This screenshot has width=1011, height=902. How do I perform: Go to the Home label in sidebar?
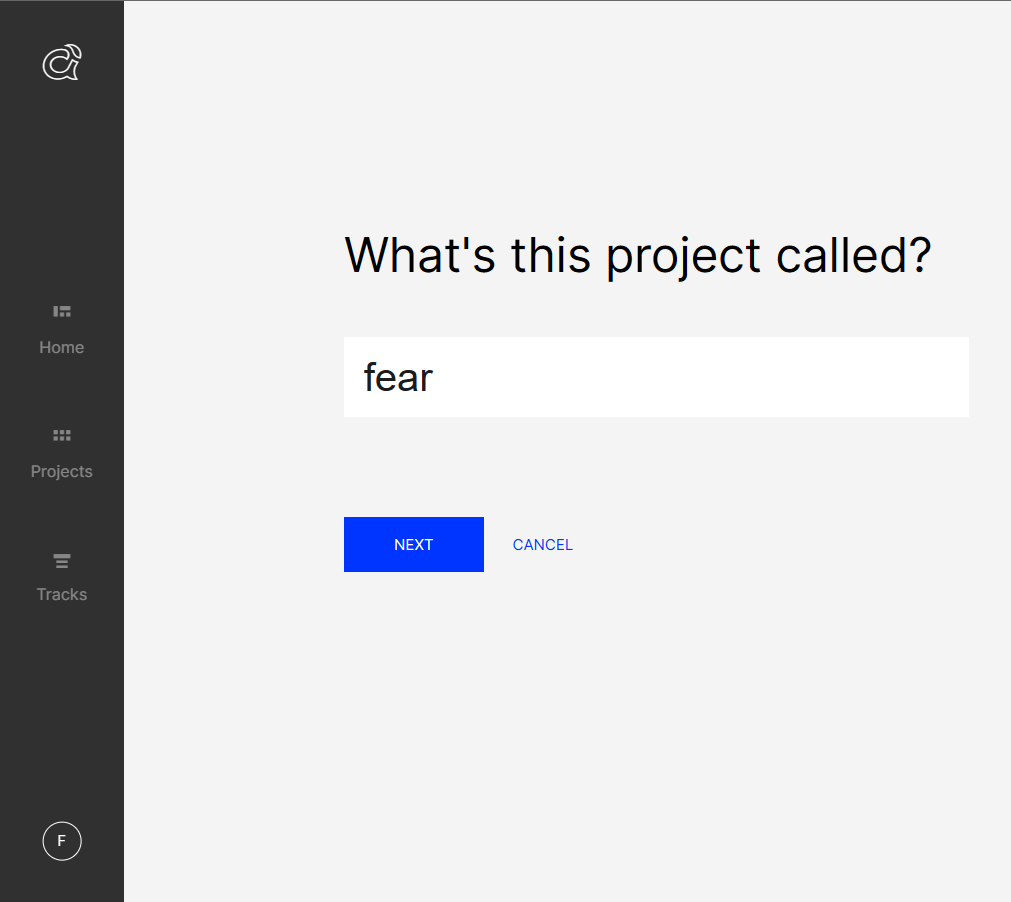(62, 347)
